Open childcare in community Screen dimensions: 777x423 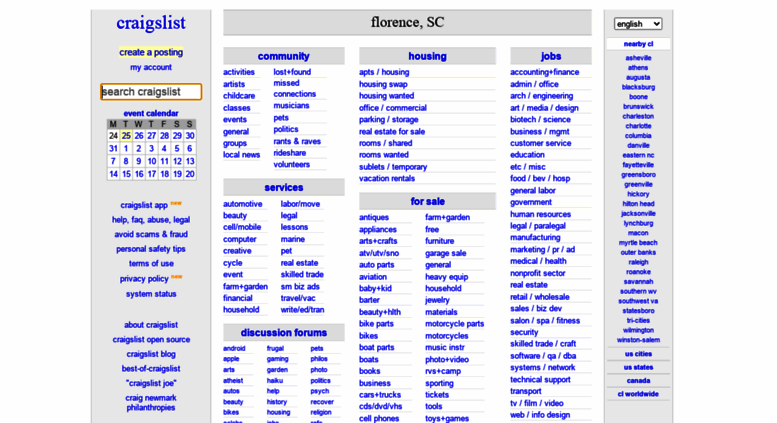click(x=239, y=96)
